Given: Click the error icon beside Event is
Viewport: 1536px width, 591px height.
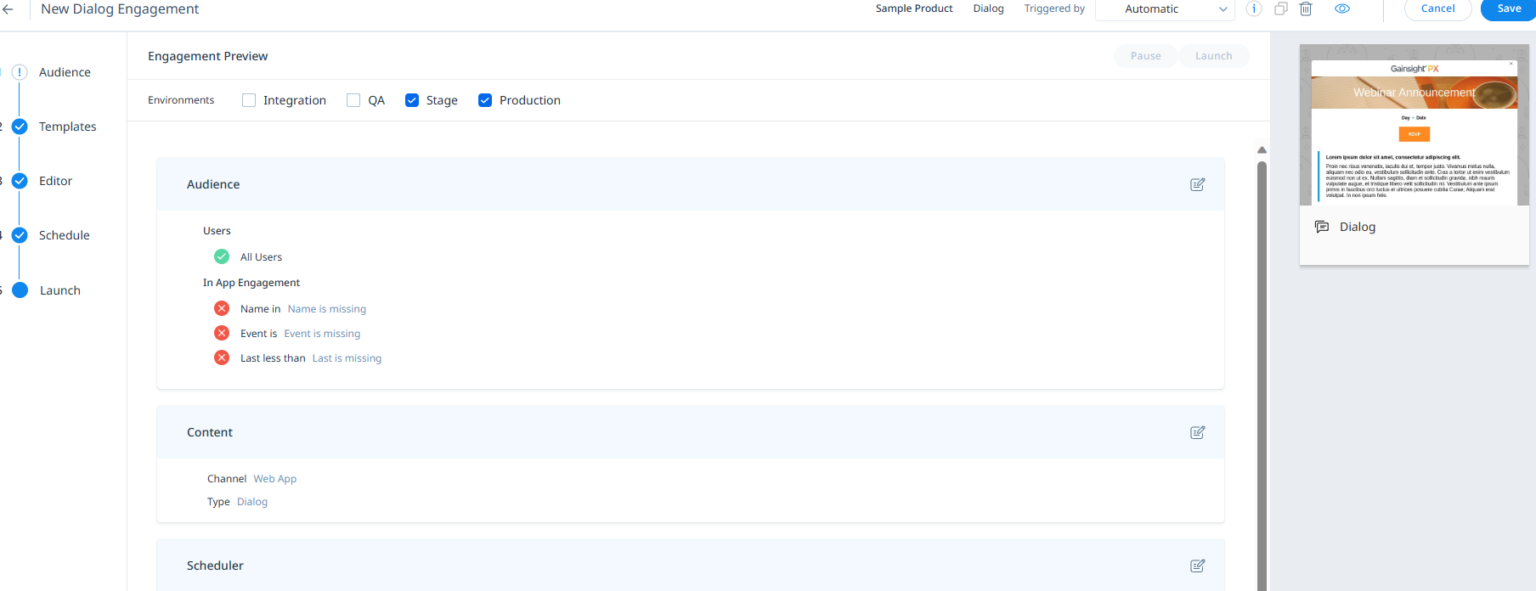Looking at the screenshot, I should 221,333.
